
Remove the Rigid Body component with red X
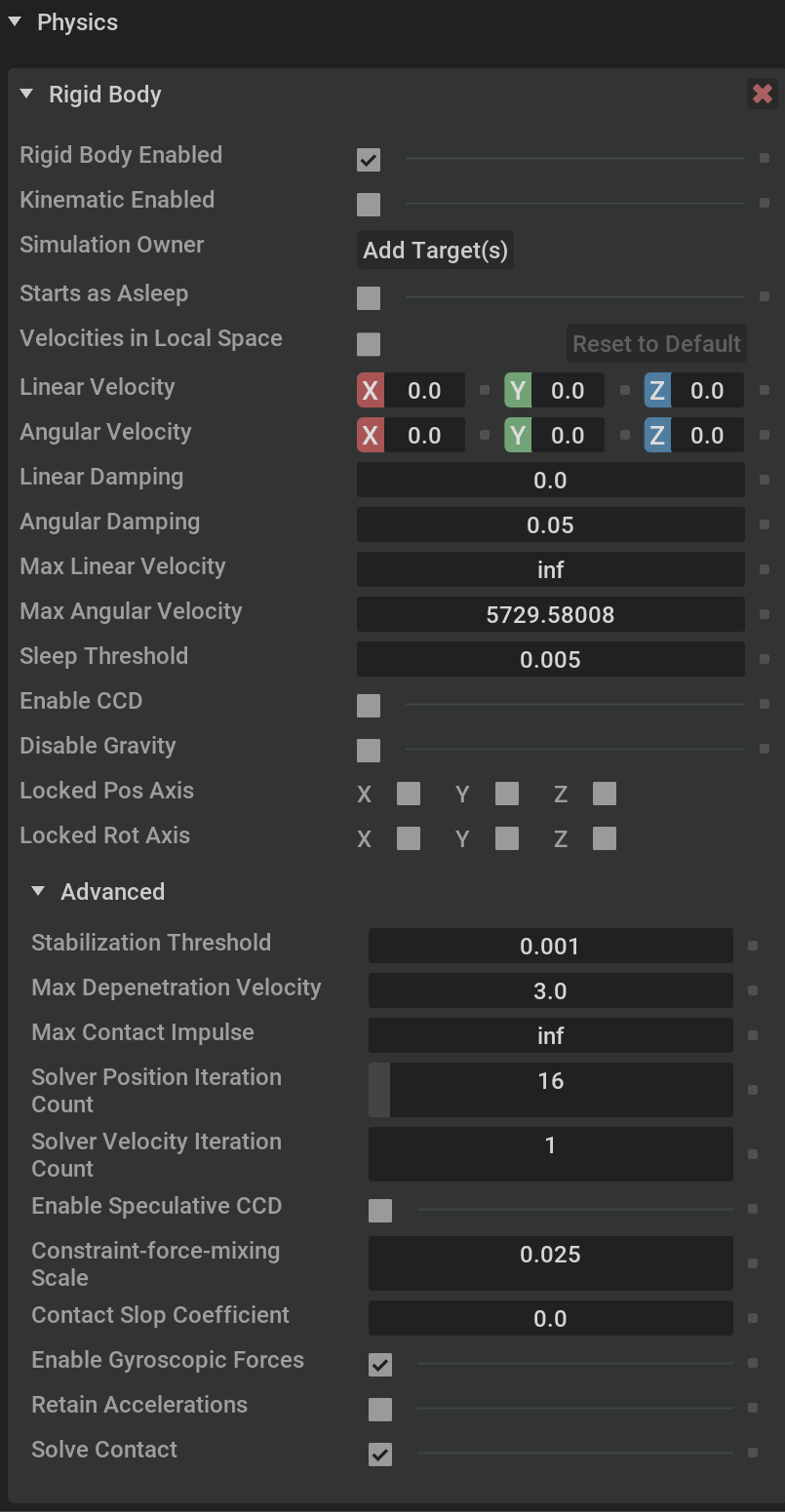pos(762,94)
